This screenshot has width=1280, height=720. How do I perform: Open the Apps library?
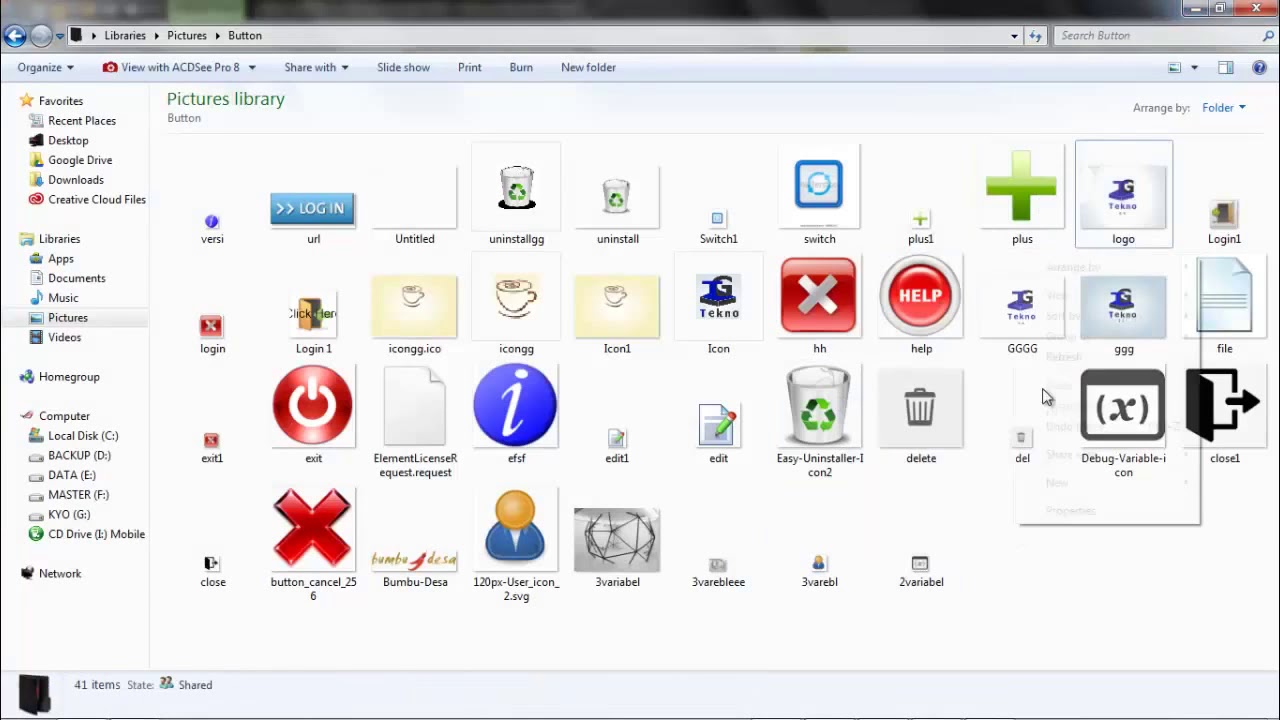click(61, 258)
